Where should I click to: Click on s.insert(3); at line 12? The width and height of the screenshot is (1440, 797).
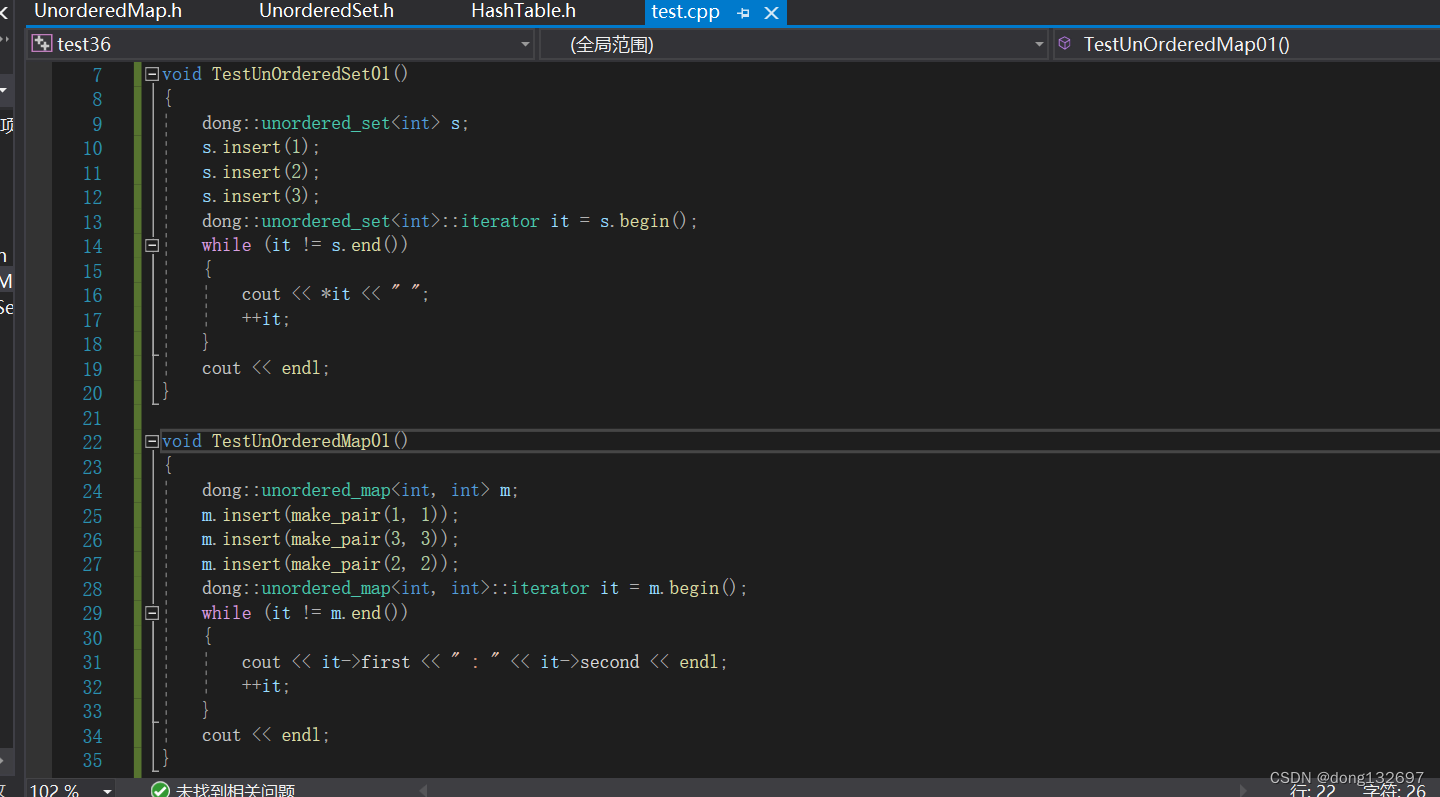point(261,197)
